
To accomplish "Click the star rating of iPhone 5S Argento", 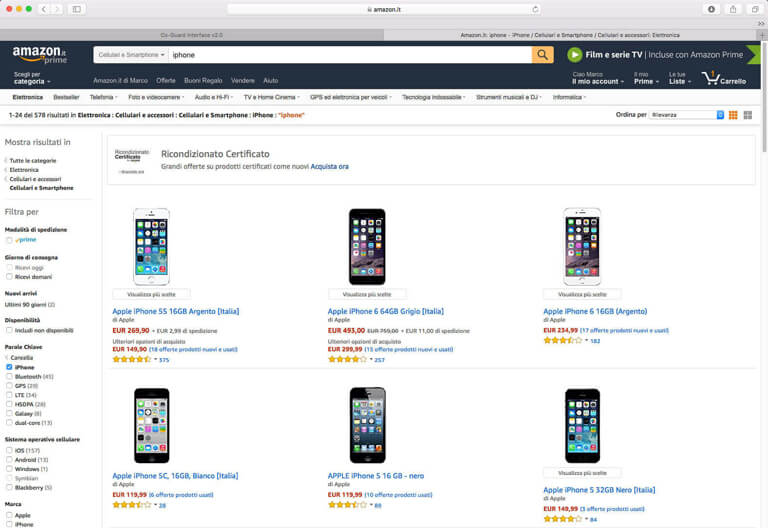I will (131, 359).
